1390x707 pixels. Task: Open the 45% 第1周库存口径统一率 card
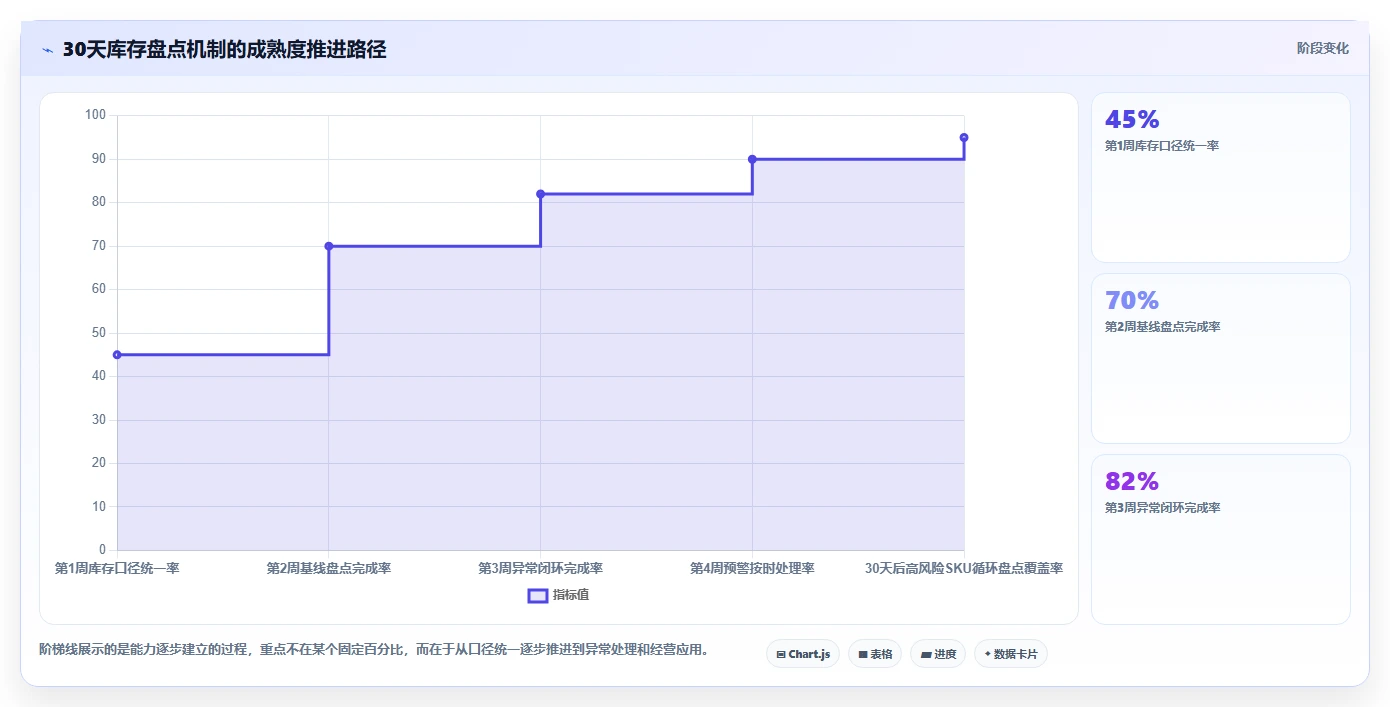[x=1220, y=178]
